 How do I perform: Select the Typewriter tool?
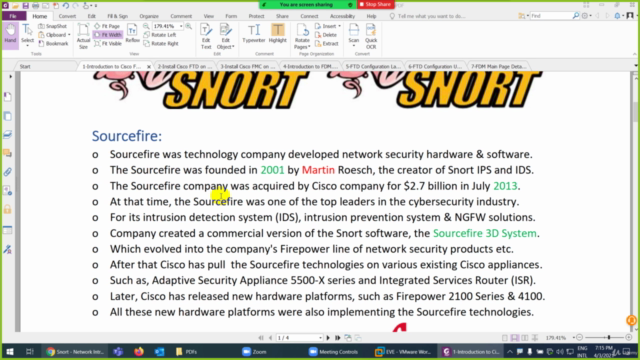[253, 33]
